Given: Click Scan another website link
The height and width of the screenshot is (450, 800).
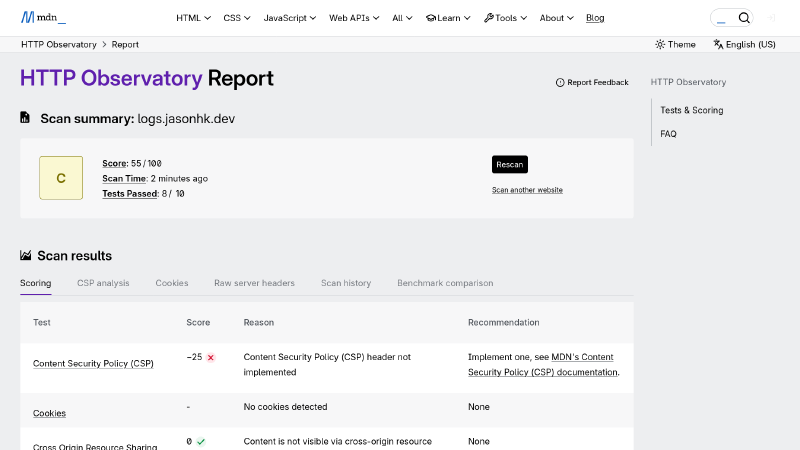Looking at the screenshot, I should click(x=527, y=190).
